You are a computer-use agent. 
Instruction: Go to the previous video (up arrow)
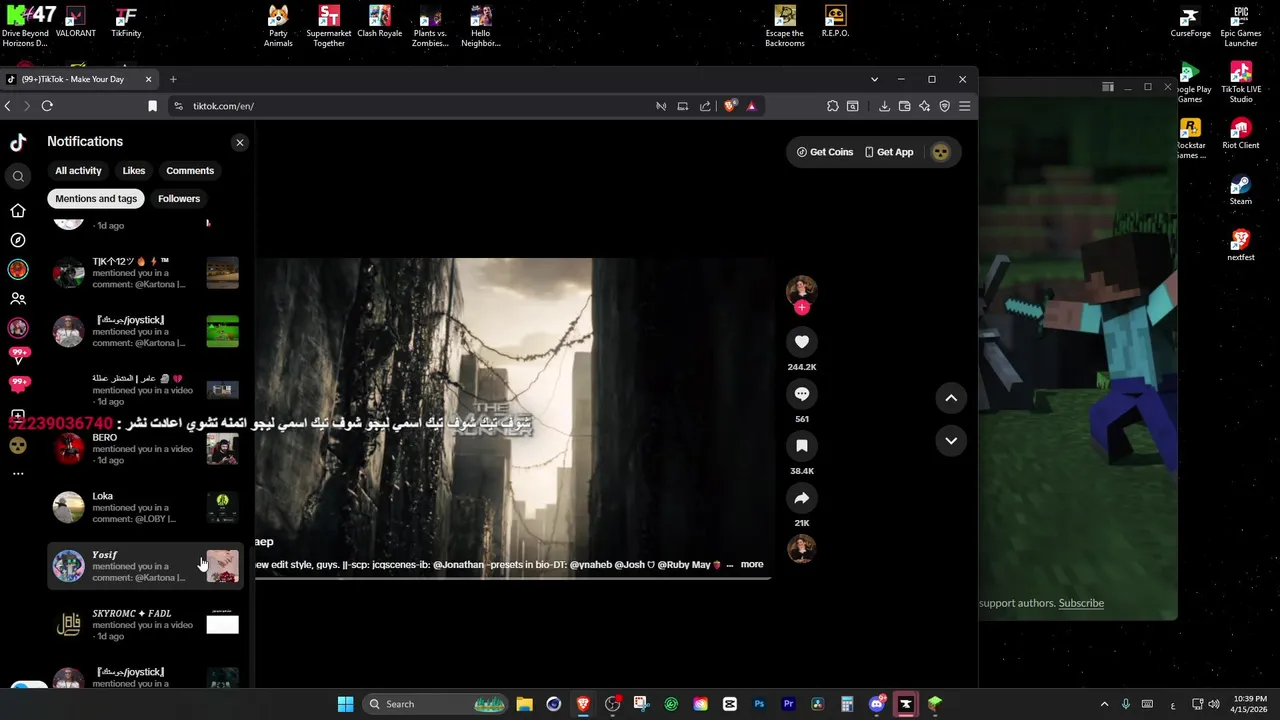[951, 398]
